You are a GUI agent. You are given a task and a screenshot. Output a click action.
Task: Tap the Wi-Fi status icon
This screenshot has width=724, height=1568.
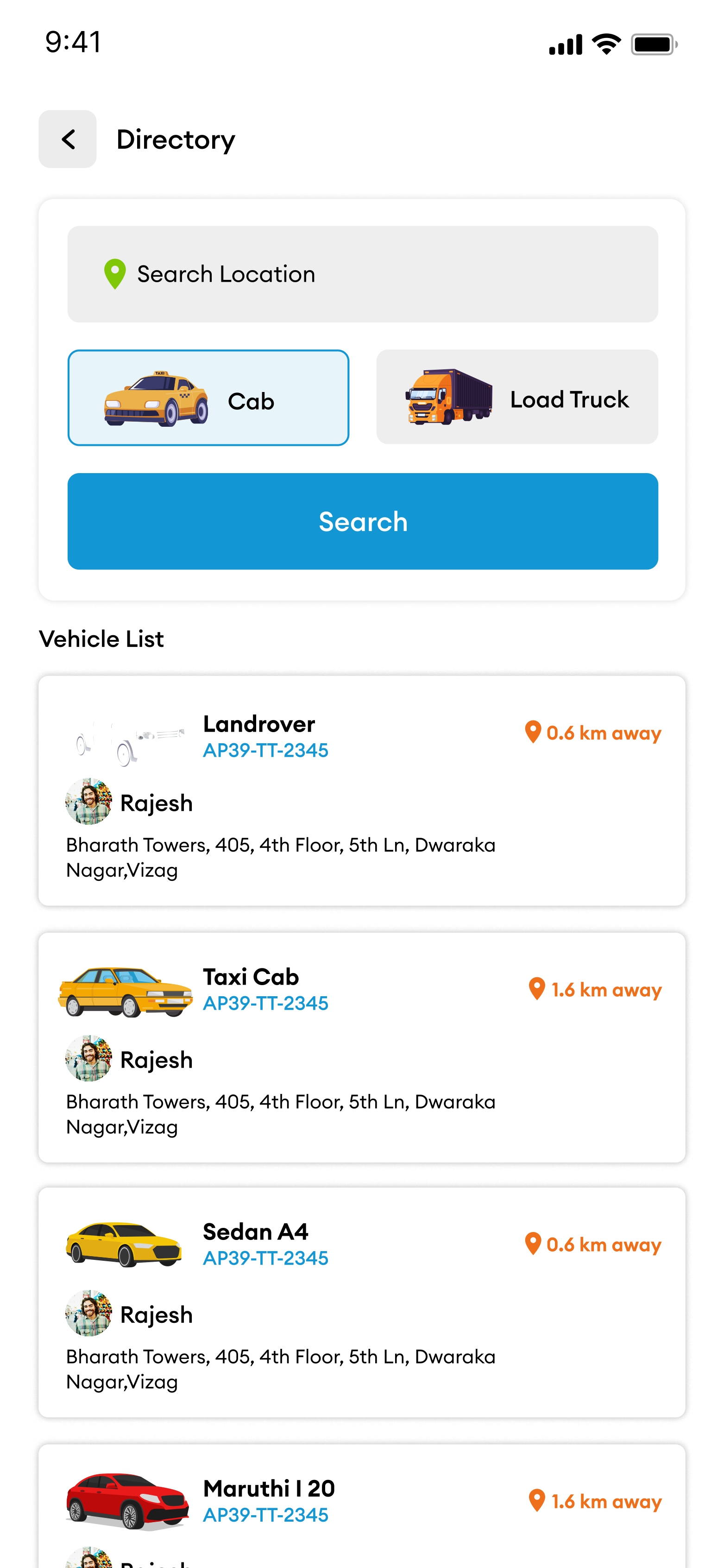point(606,44)
